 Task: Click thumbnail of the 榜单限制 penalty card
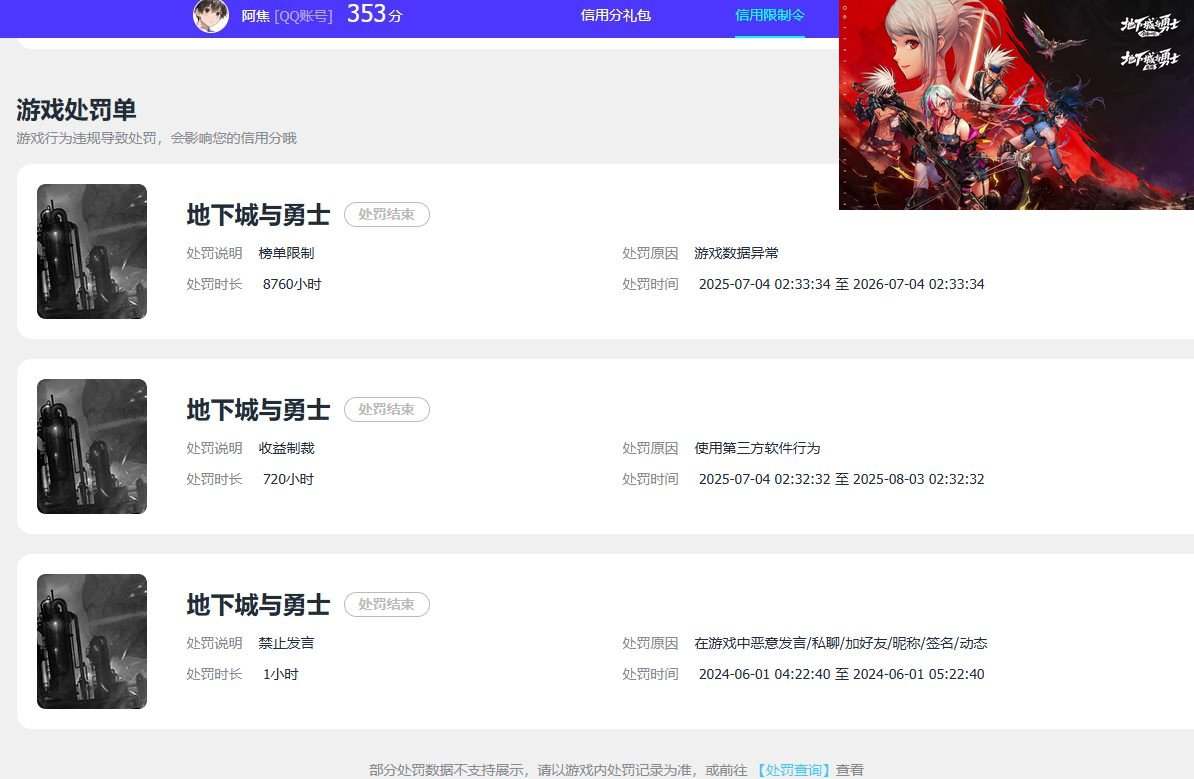[92, 251]
